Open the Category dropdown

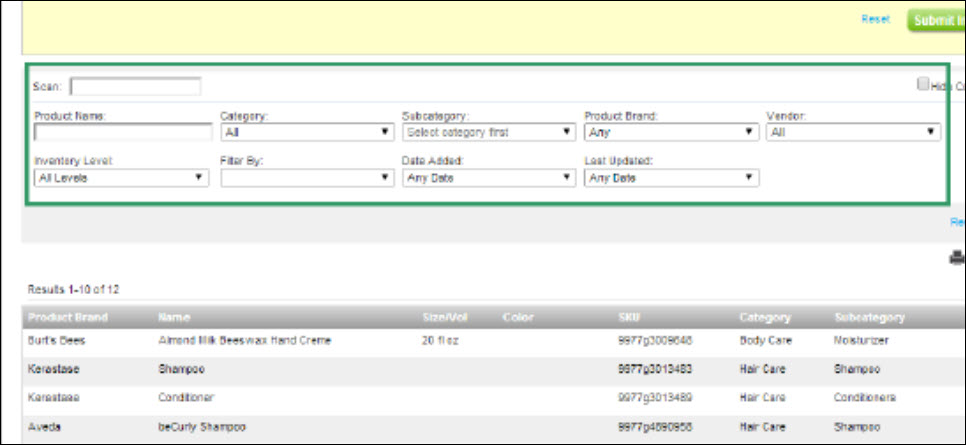point(307,132)
